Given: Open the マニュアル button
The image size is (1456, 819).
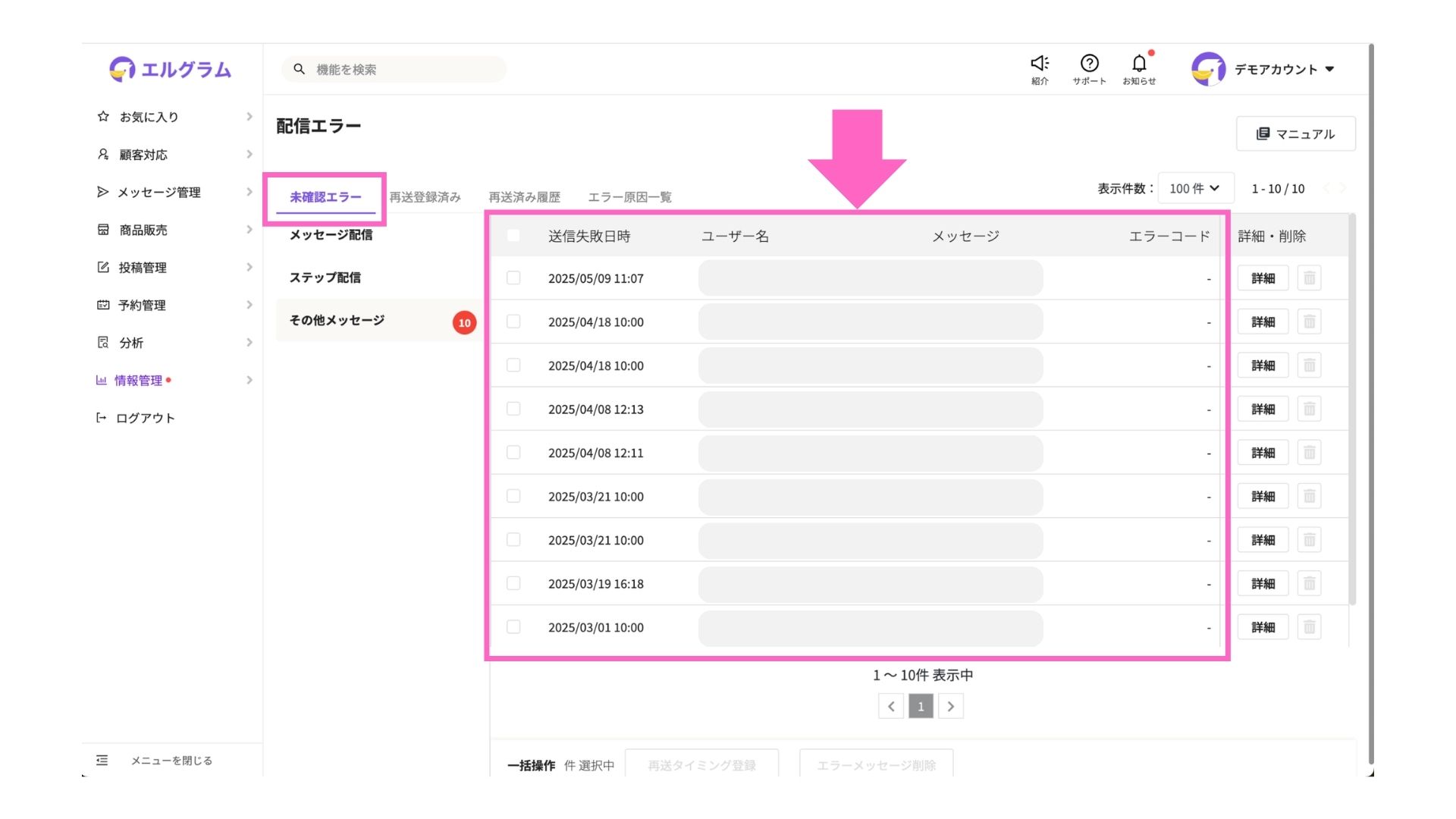Looking at the screenshot, I should (1295, 133).
